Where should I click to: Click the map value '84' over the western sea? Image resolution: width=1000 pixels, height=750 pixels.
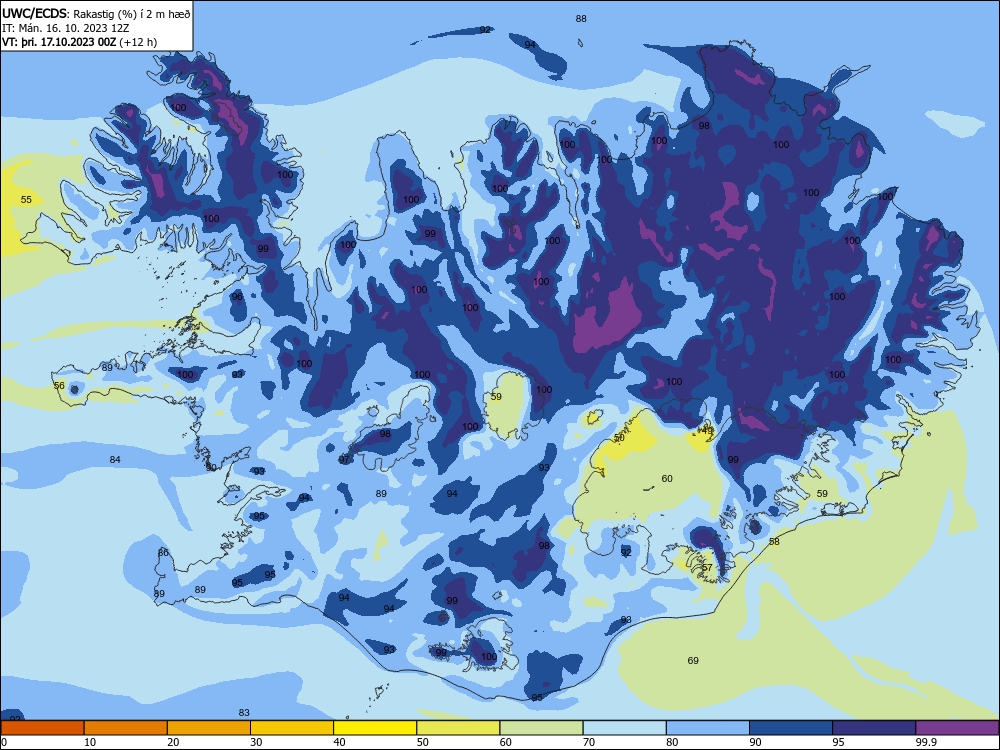pyautogui.click(x=115, y=459)
